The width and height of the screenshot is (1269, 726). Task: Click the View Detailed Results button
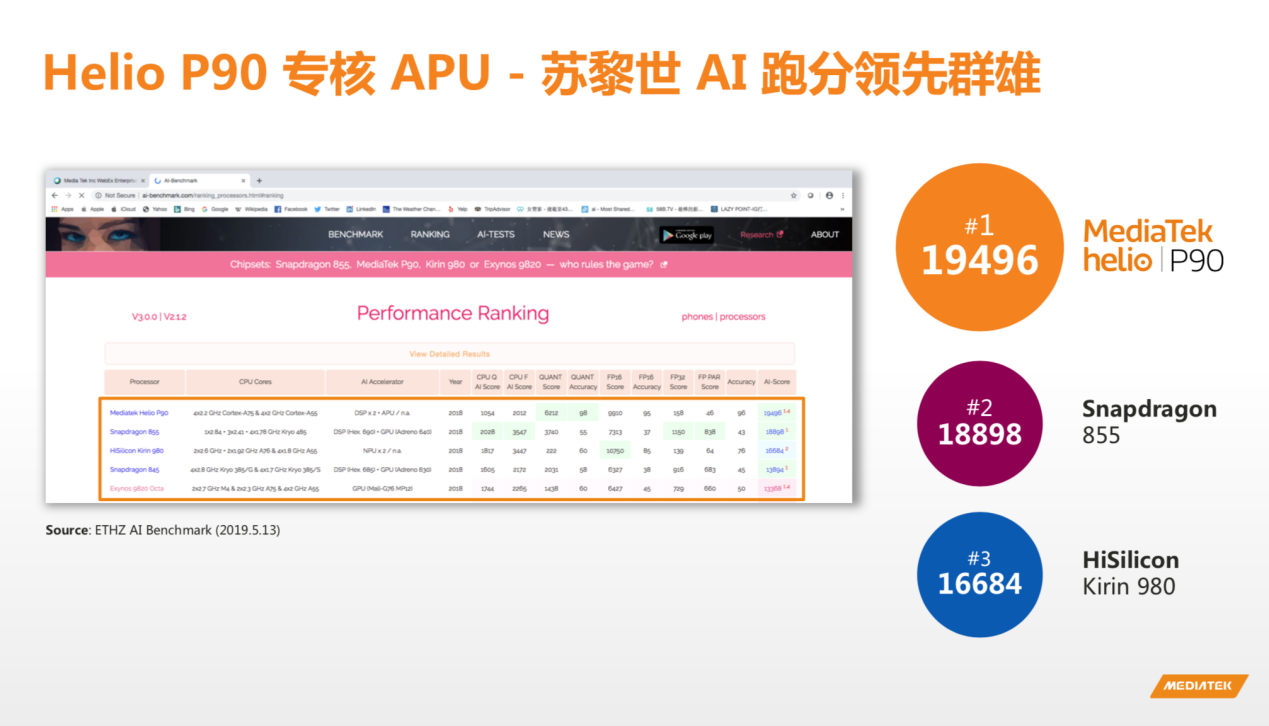(449, 354)
